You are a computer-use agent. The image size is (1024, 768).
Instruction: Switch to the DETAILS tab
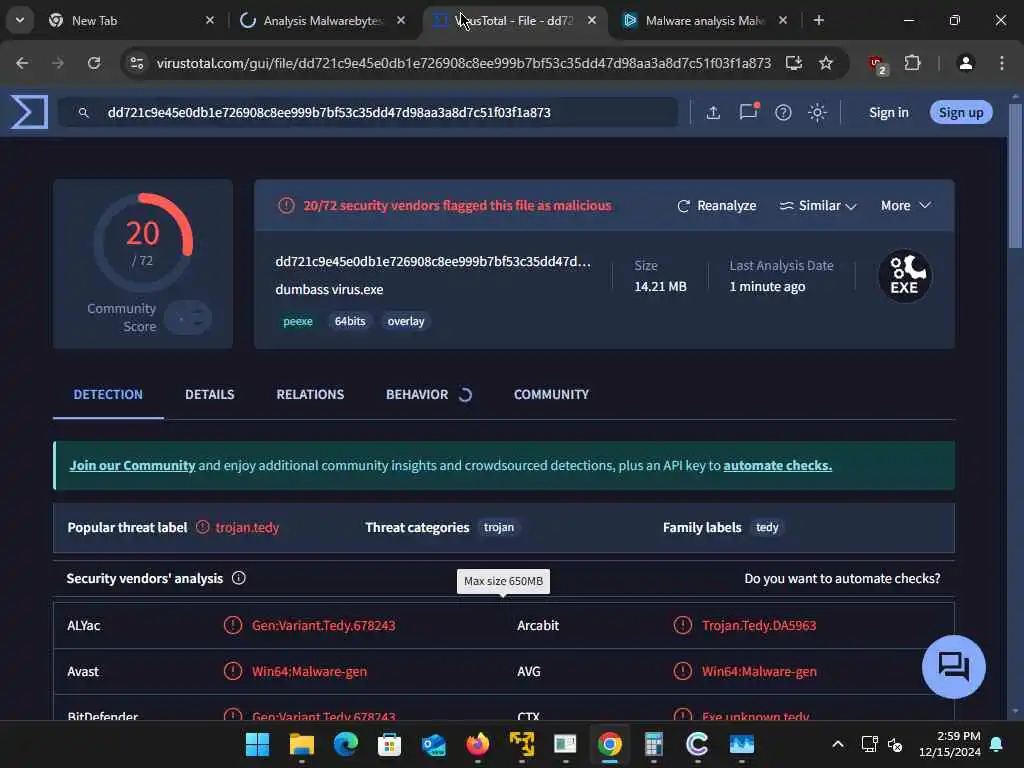click(210, 394)
